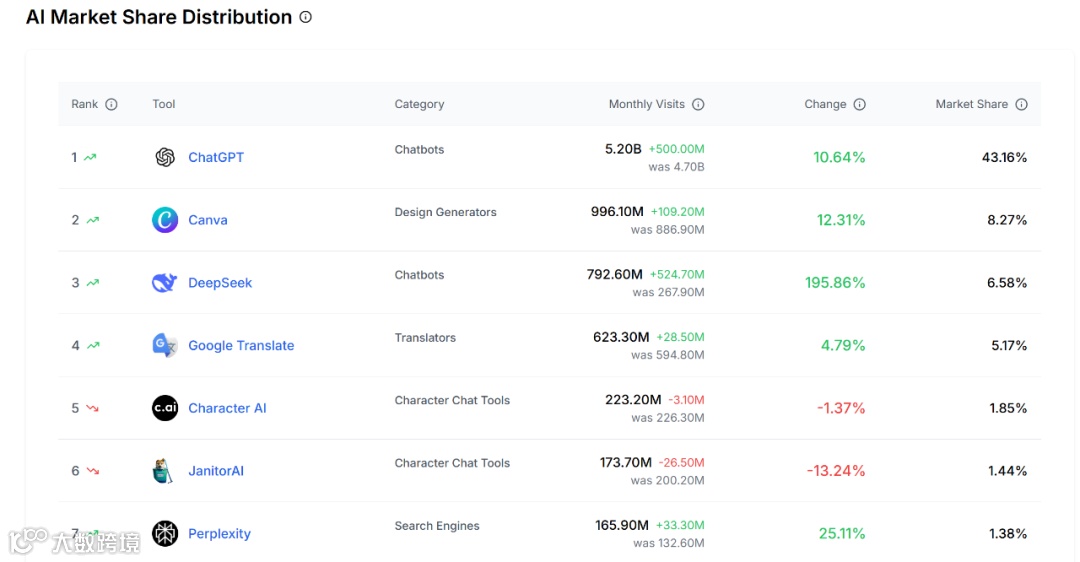Click the Category column header

419,104
